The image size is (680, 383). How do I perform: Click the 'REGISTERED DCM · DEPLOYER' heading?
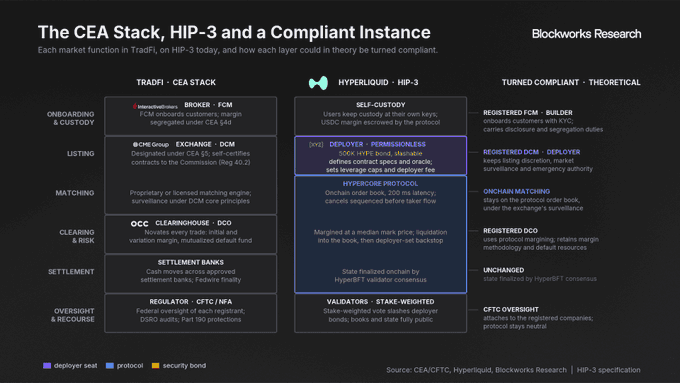pyautogui.click(x=532, y=152)
